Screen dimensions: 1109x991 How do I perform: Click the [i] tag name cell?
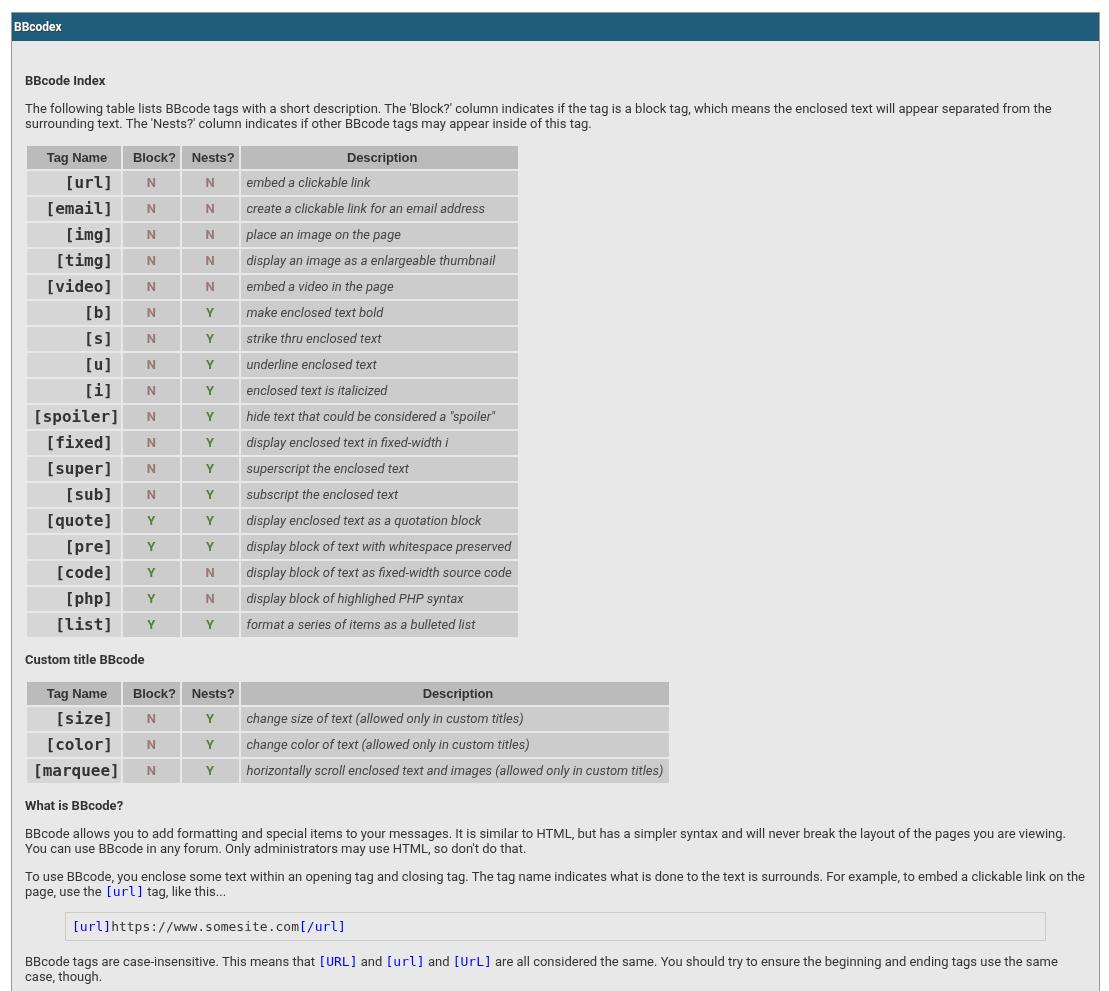(74, 391)
